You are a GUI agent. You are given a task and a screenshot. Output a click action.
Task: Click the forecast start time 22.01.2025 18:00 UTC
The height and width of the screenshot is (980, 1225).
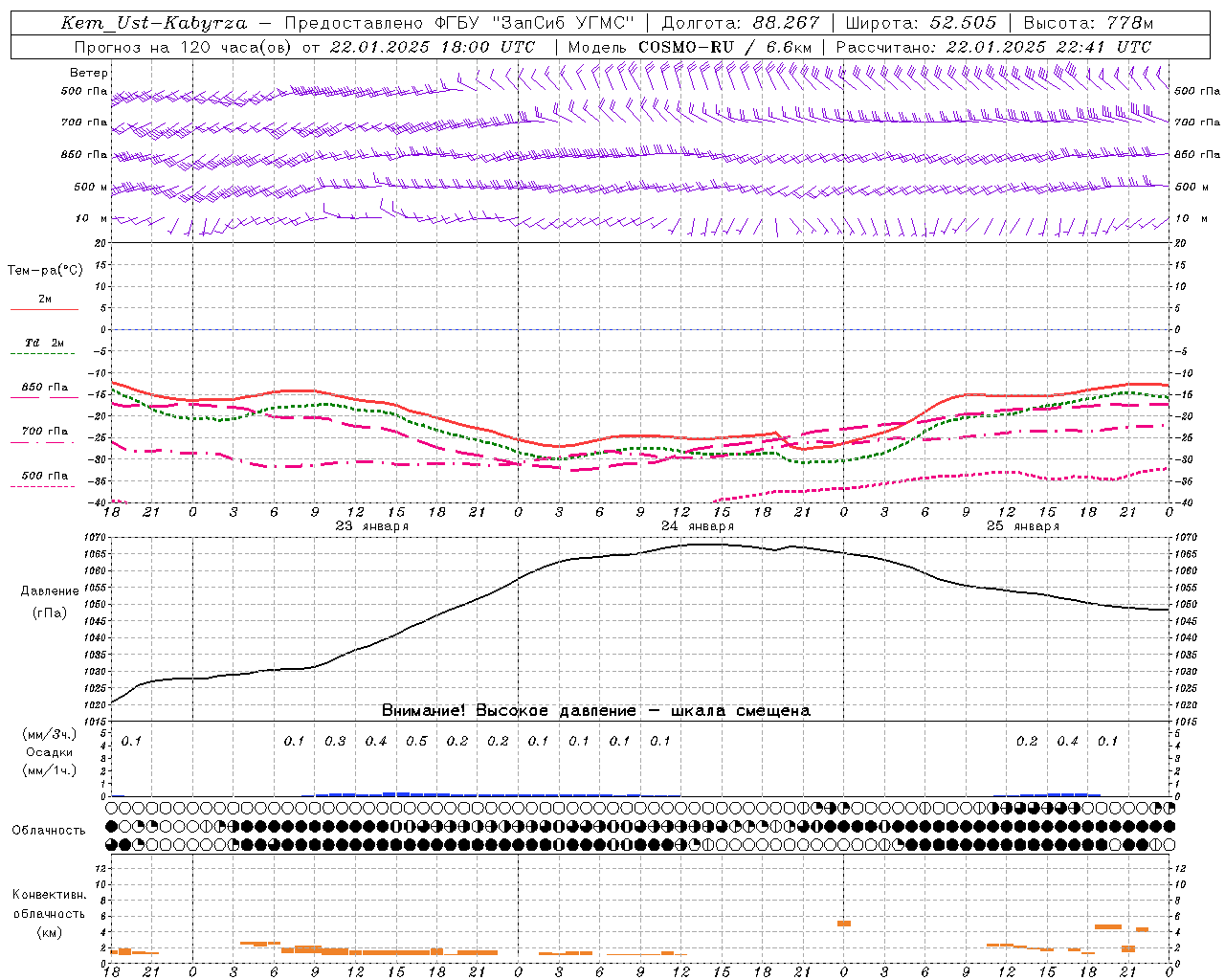point(432,46)
